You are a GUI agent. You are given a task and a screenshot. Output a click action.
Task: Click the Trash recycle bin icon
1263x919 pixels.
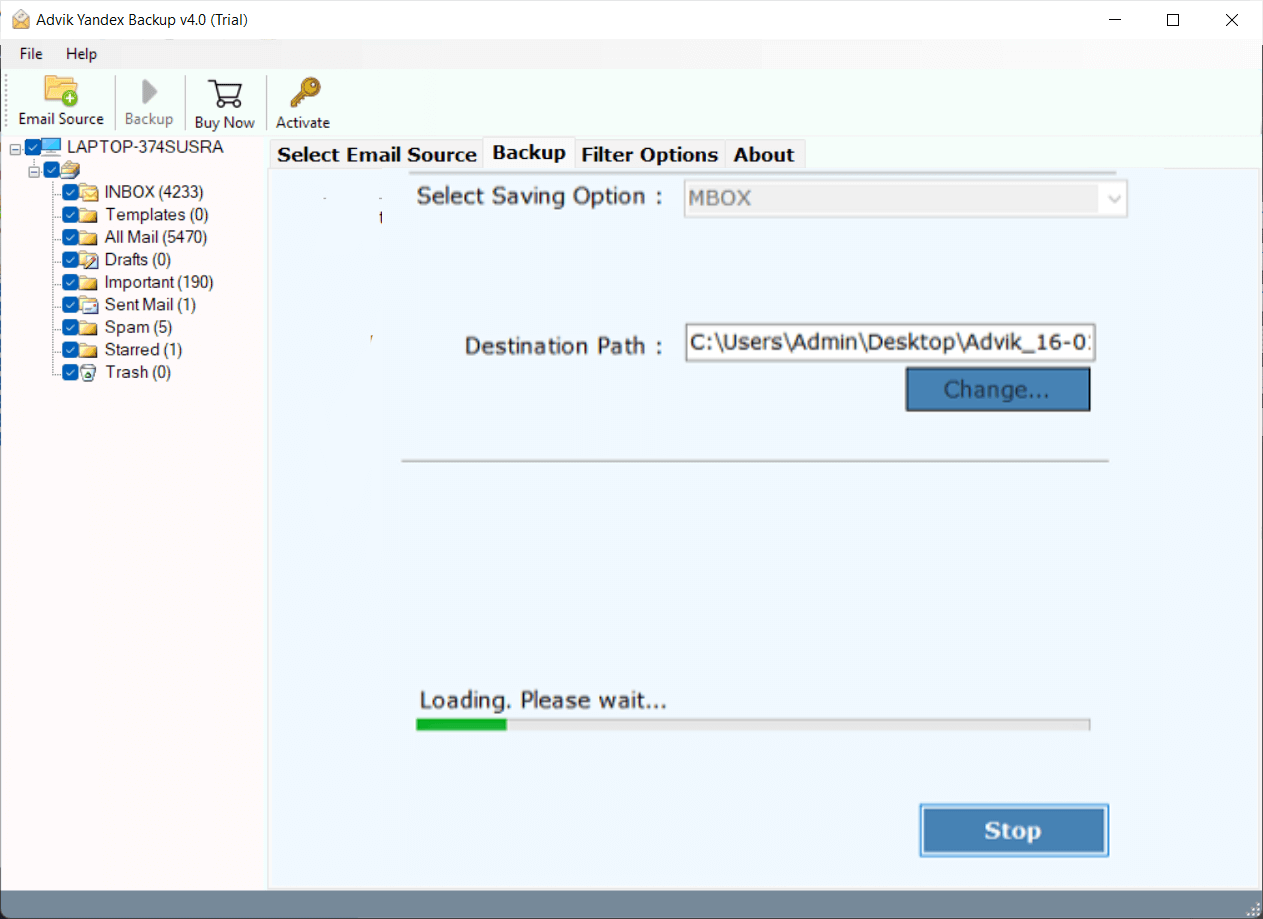click(x=88, y=372)
